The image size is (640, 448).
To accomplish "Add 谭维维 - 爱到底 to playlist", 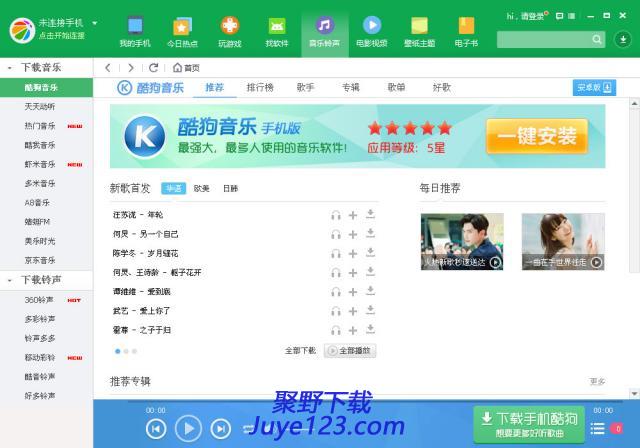I will [353, 292].
